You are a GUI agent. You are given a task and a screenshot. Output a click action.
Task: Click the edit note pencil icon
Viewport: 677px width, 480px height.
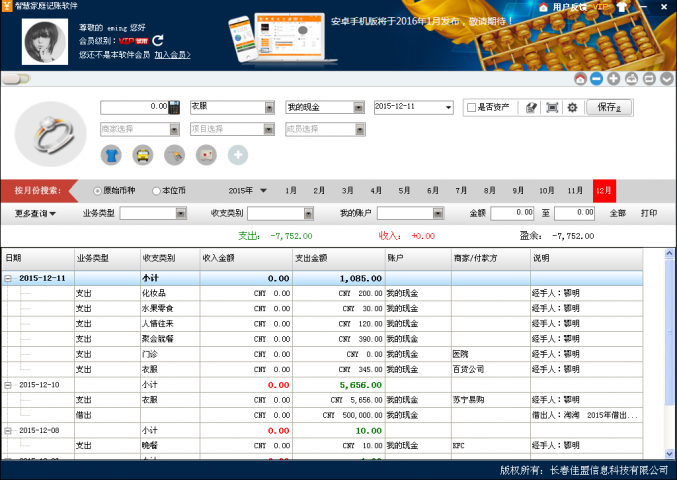point(532,107)
